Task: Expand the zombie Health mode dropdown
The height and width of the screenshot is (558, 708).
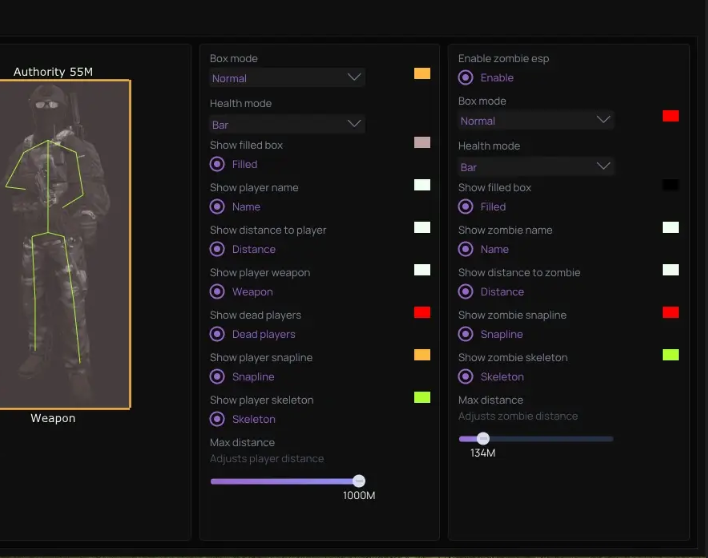Action: [x=536, y=167]
